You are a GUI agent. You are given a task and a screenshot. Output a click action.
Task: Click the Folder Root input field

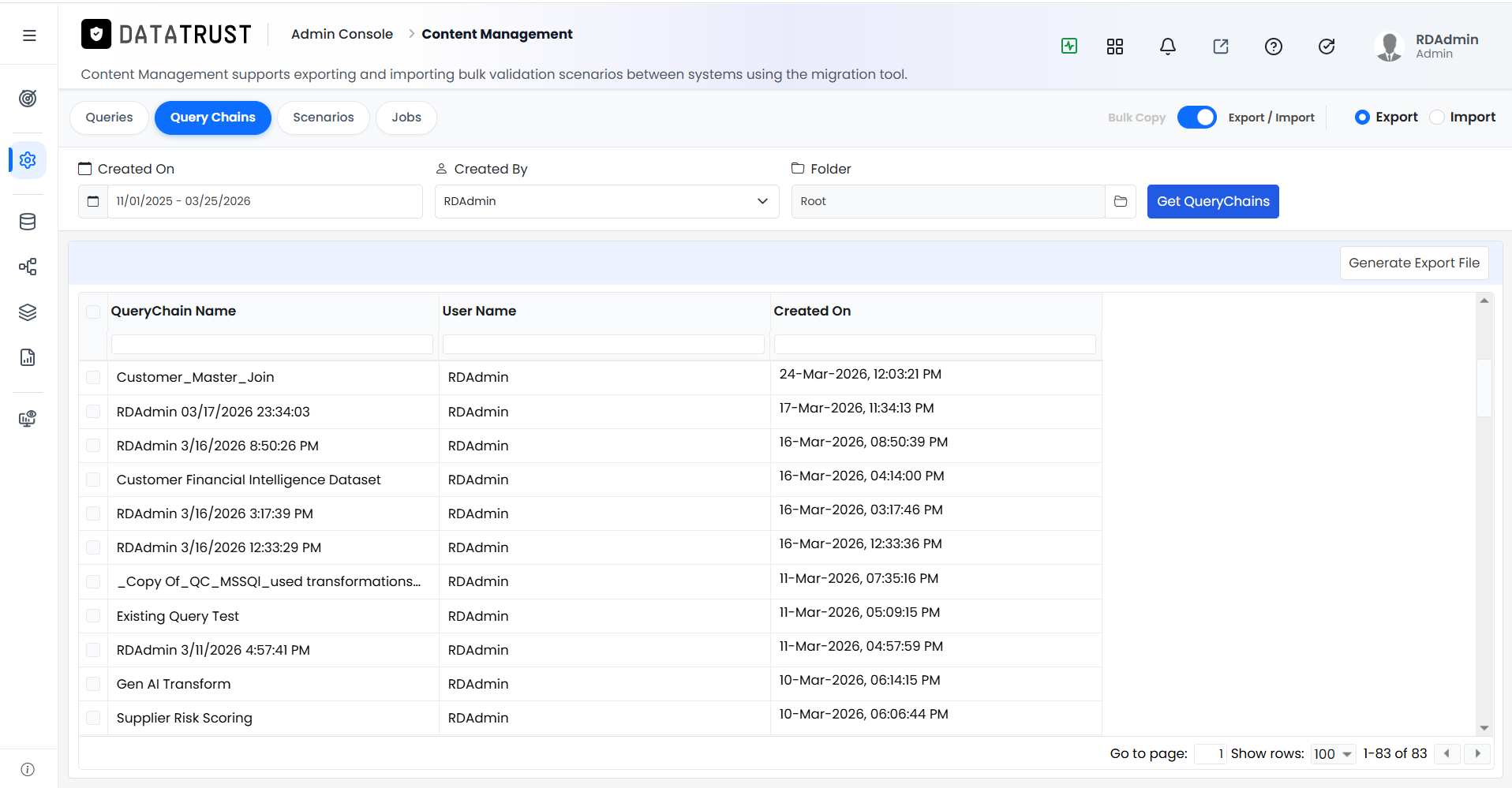tap(948, 201)
